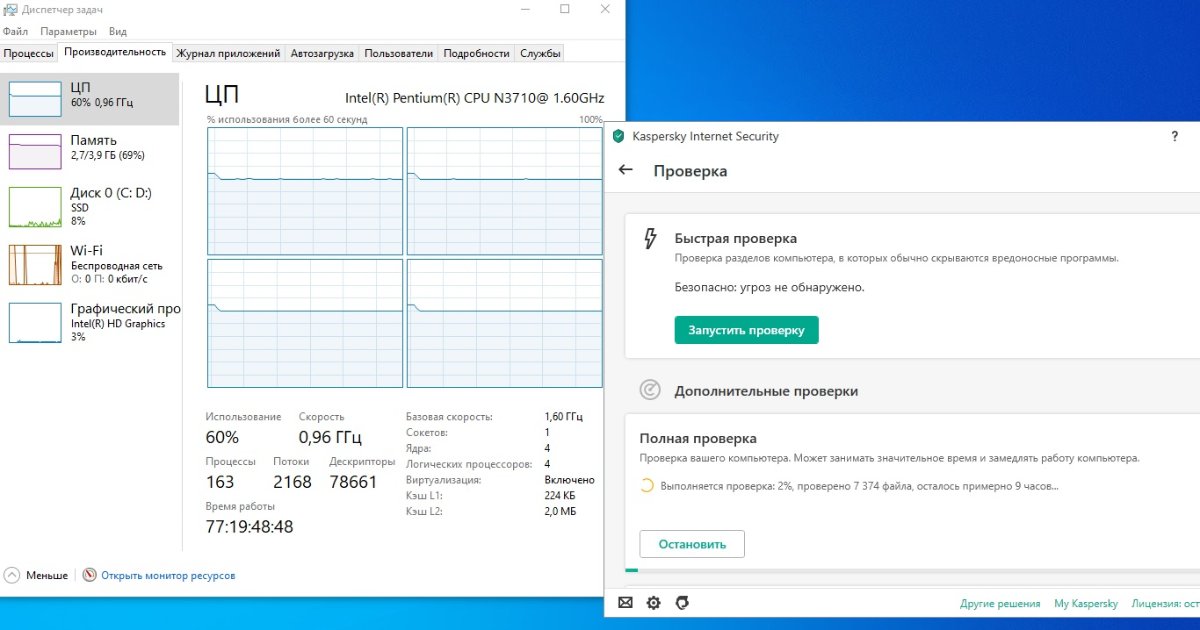The height and width of the screenshot is (630, 1200).
Task: Click the lower-right CPU core graph
Action: (x=505, y=323)
